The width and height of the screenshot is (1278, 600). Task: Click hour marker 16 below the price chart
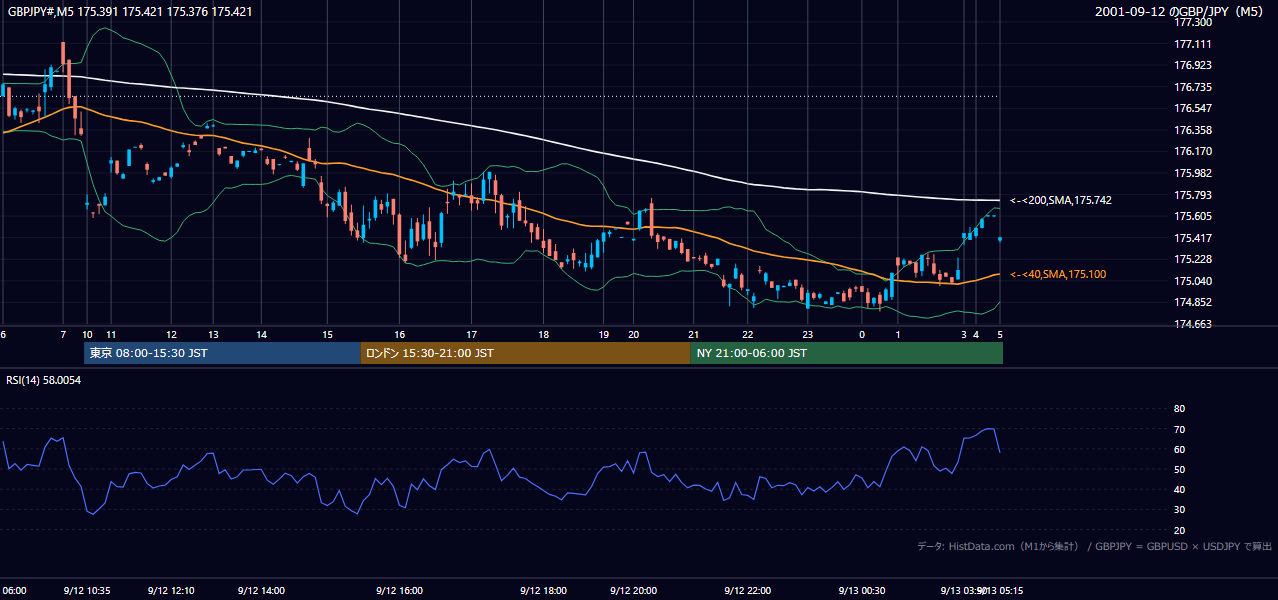coord(399,334)
